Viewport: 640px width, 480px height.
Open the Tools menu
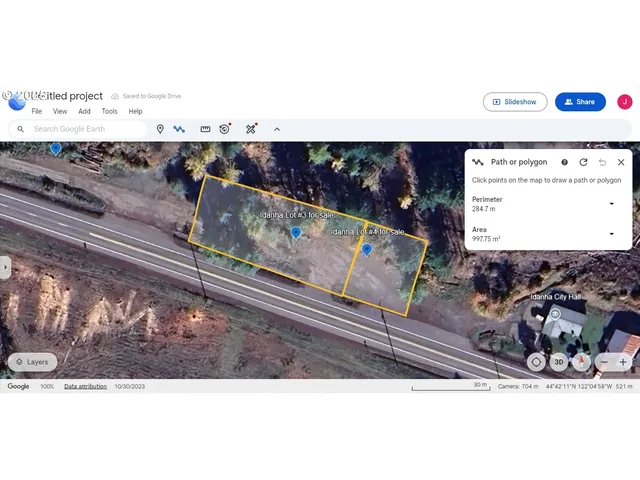pos(109,112)
